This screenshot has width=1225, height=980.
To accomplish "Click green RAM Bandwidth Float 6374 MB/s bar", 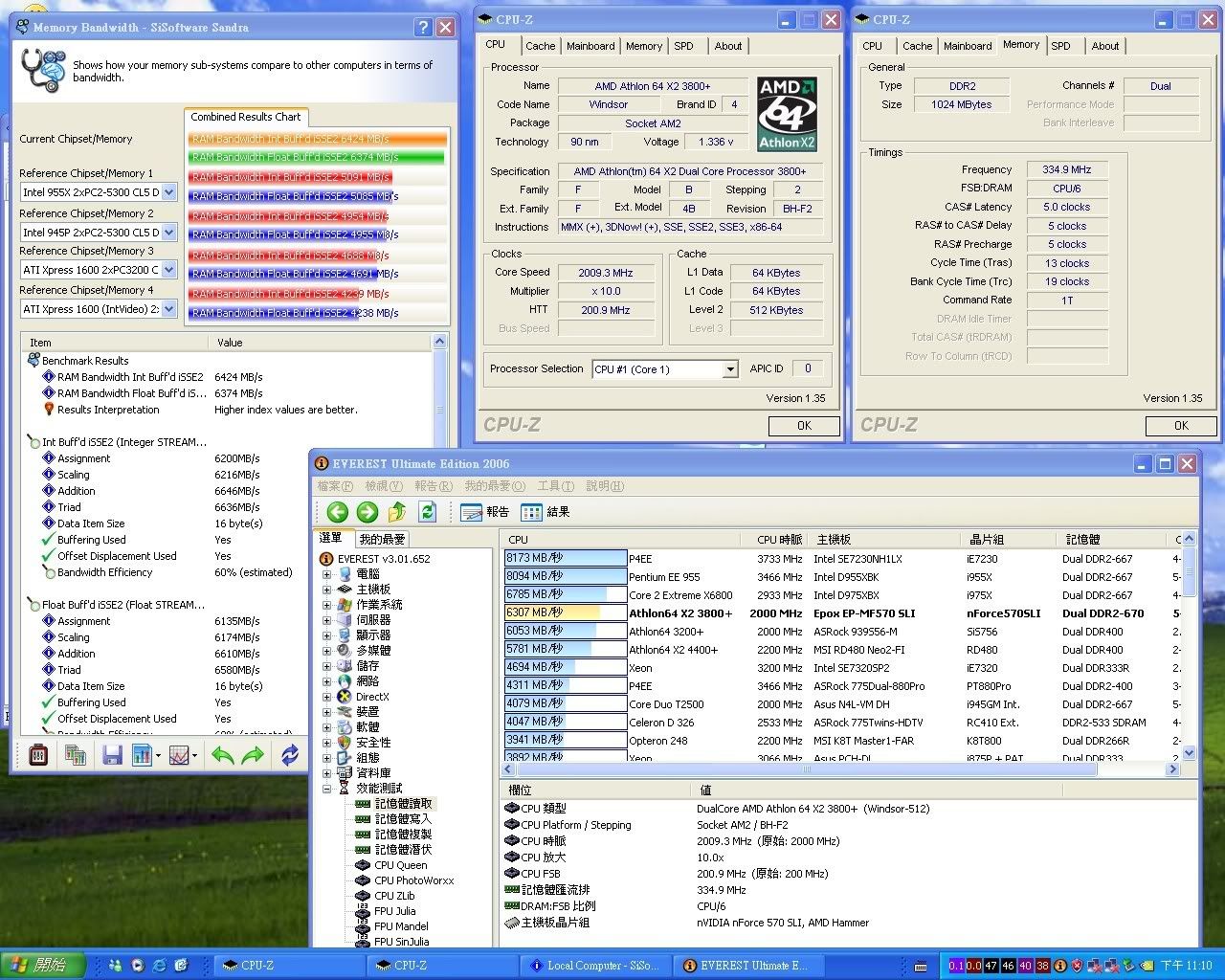I will pos(317,157).
